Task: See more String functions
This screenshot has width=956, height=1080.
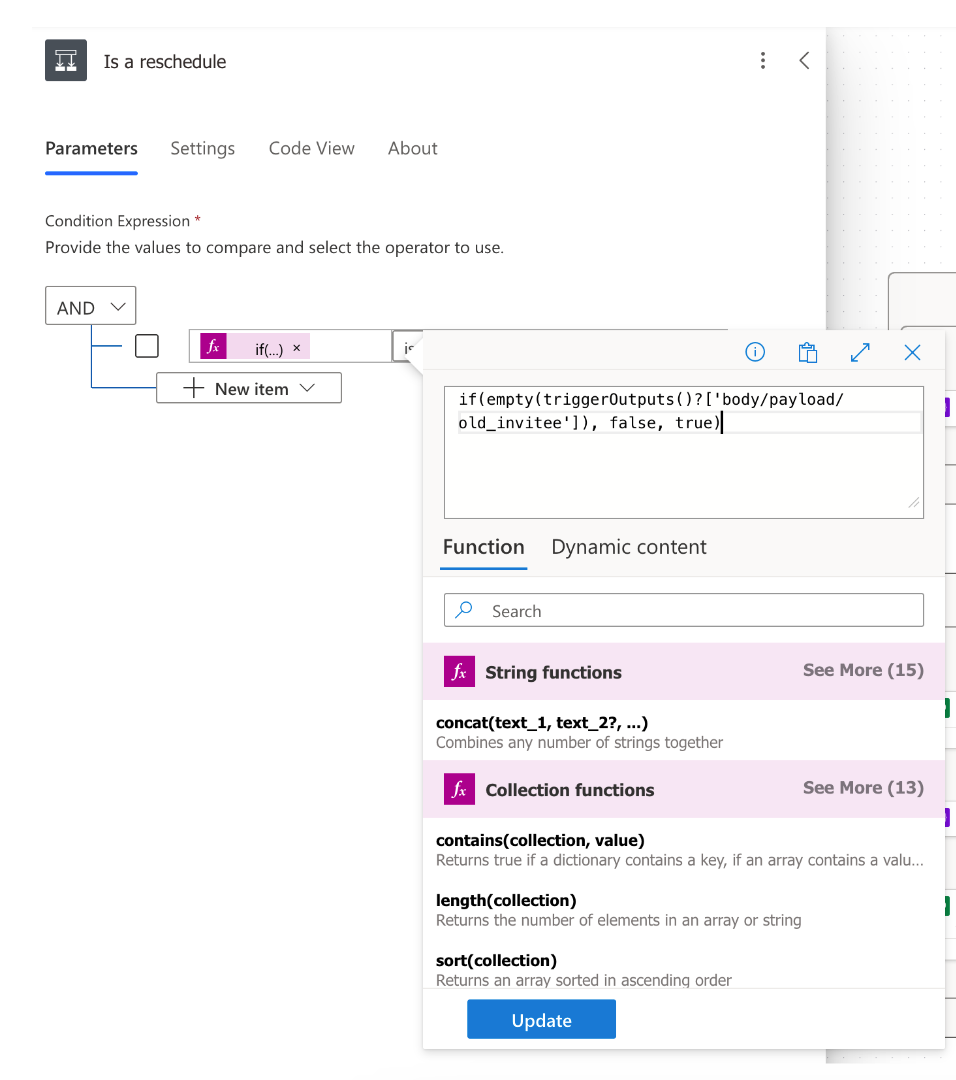Action: 862,671
